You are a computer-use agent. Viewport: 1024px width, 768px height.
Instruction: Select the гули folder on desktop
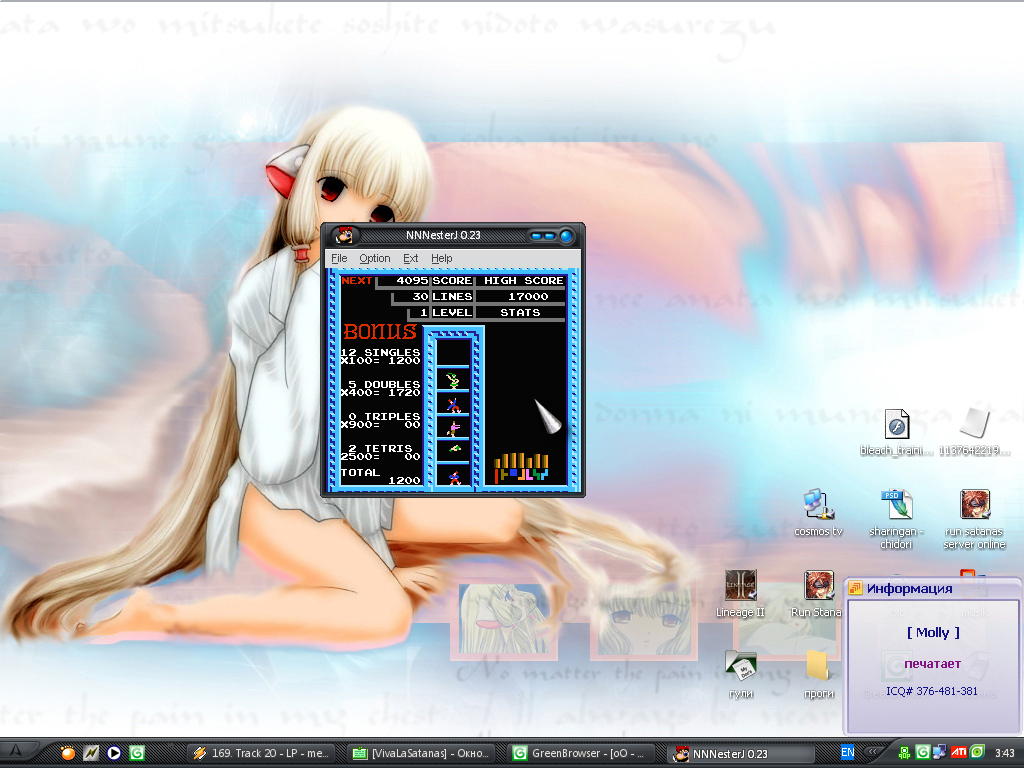[741, 675]
